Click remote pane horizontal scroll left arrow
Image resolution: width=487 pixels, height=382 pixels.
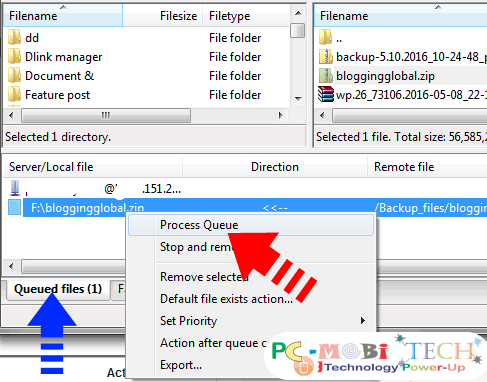pos(322,115)
